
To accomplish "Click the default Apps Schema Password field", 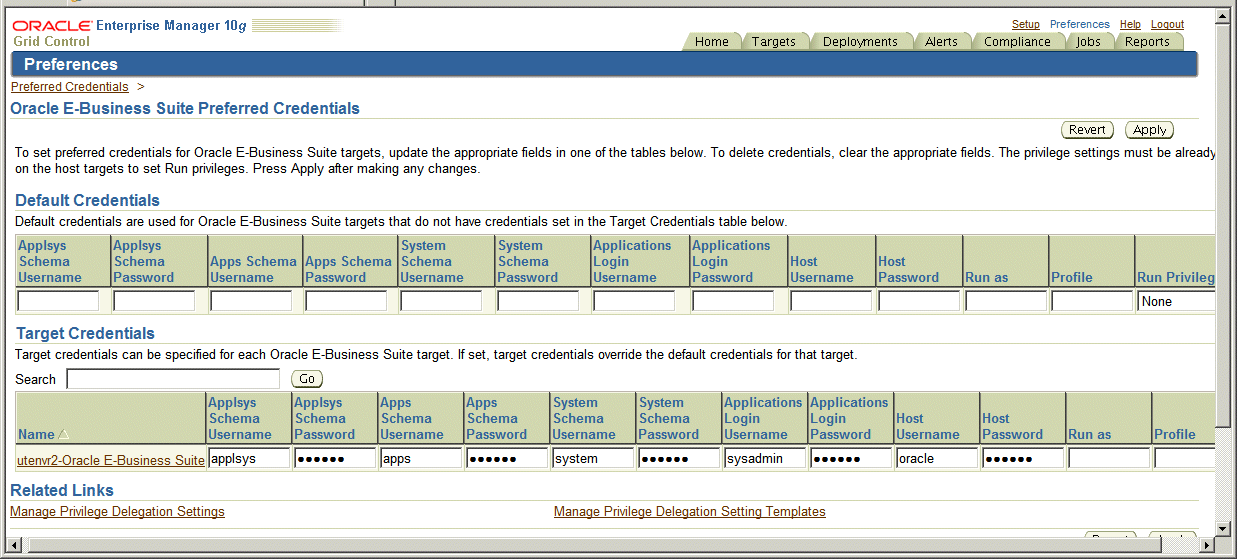I will (x=346, y=301).
